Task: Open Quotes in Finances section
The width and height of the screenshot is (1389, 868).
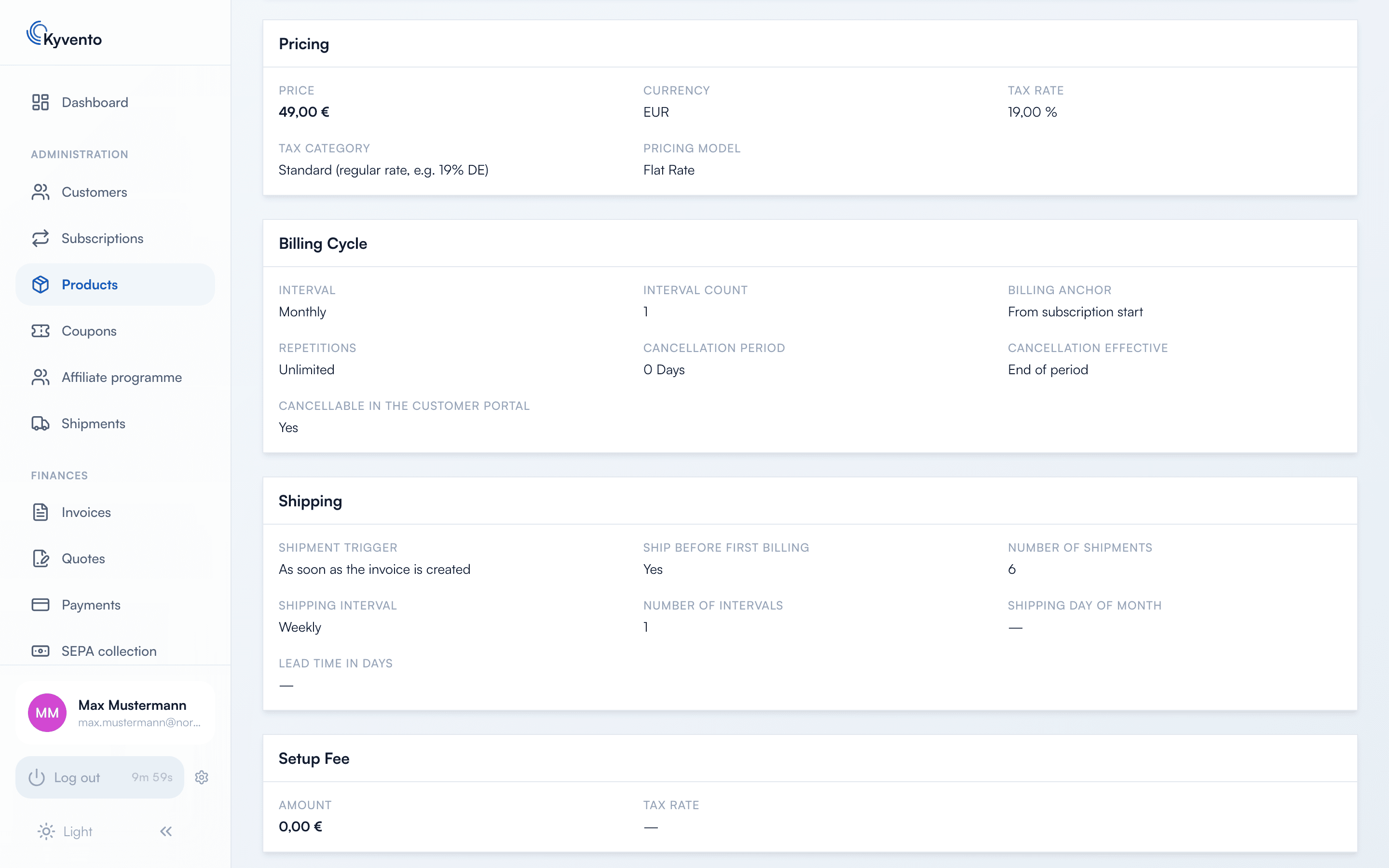Action: (x=115, y=558)
